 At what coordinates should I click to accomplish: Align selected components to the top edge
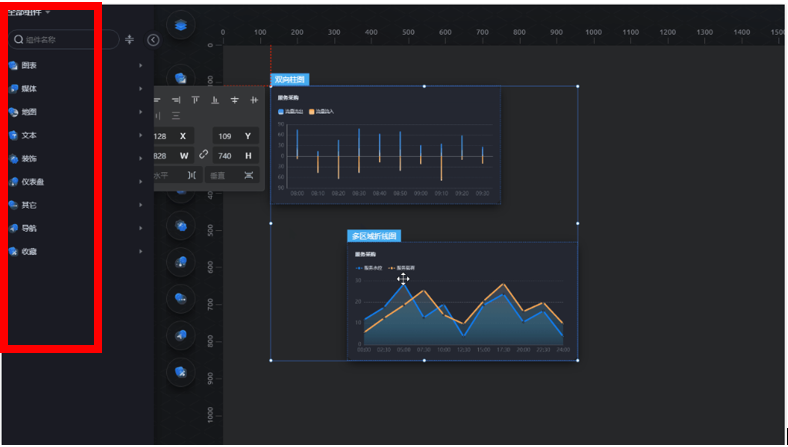point(195,100)
